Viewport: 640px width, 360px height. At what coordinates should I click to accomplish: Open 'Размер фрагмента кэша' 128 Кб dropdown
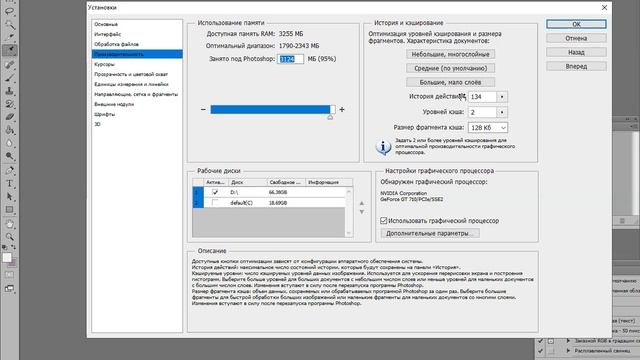[488, 128]
